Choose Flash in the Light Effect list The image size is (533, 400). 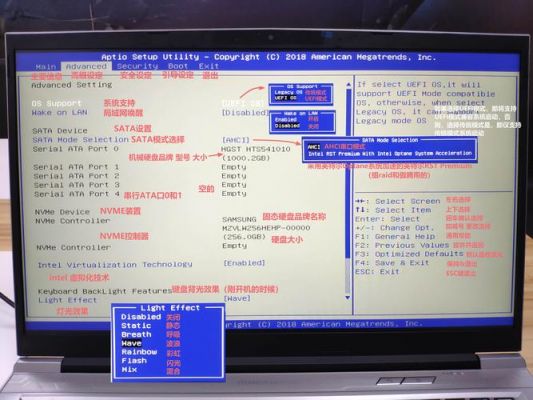coord(134,361)
